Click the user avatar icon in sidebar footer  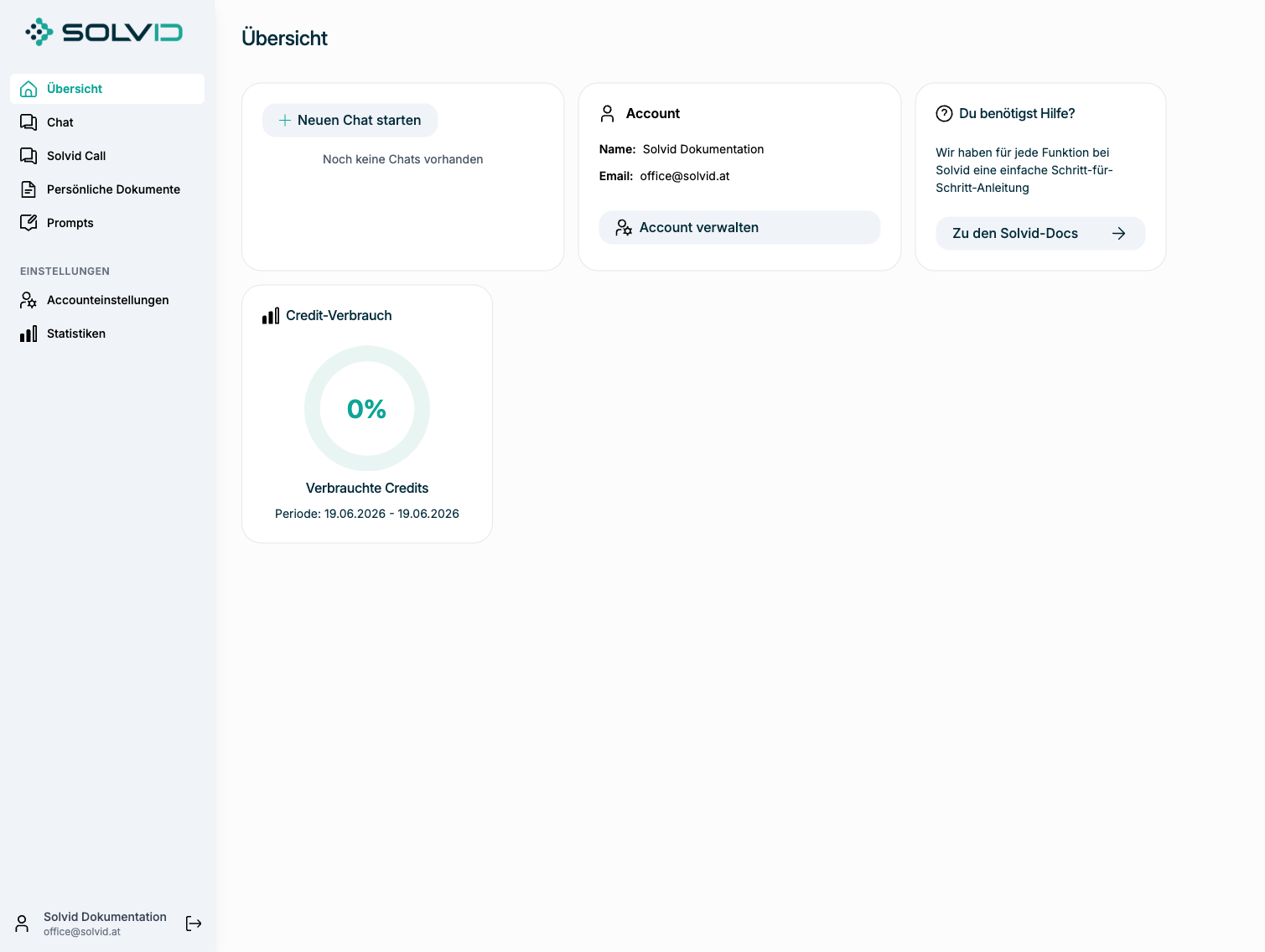[23, 924]
